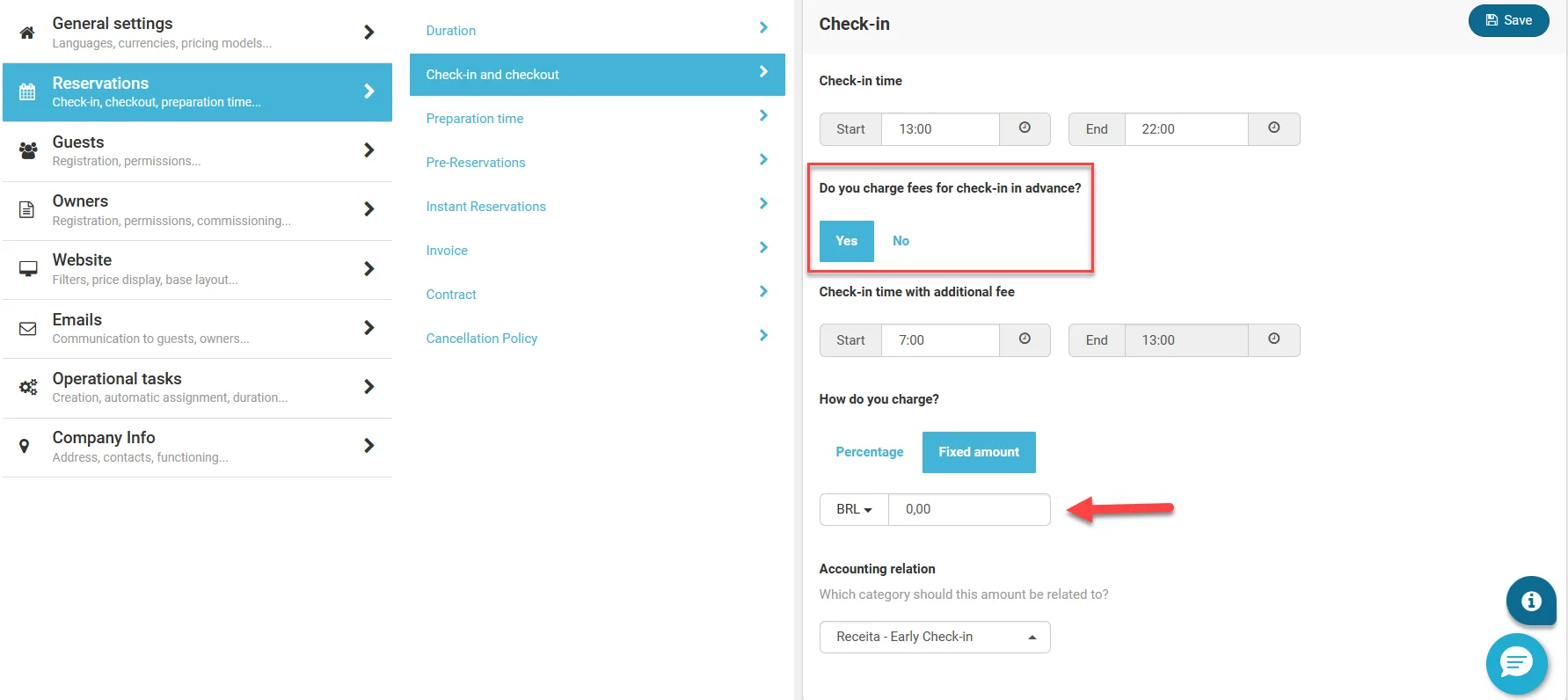1568x700 pixels.
Task: Expand General settings section
Action: pyautogui.click(x=197, y=33)
